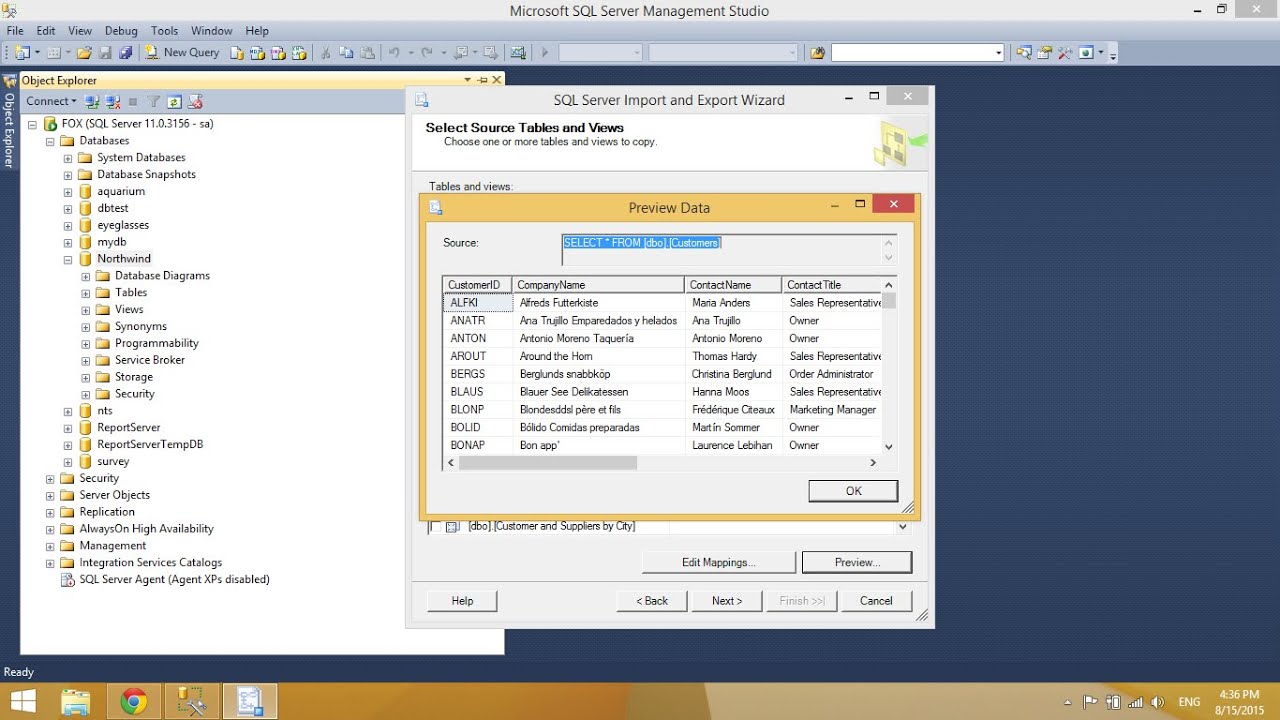Click the volume speaker tray icon

click(1158, 702)
